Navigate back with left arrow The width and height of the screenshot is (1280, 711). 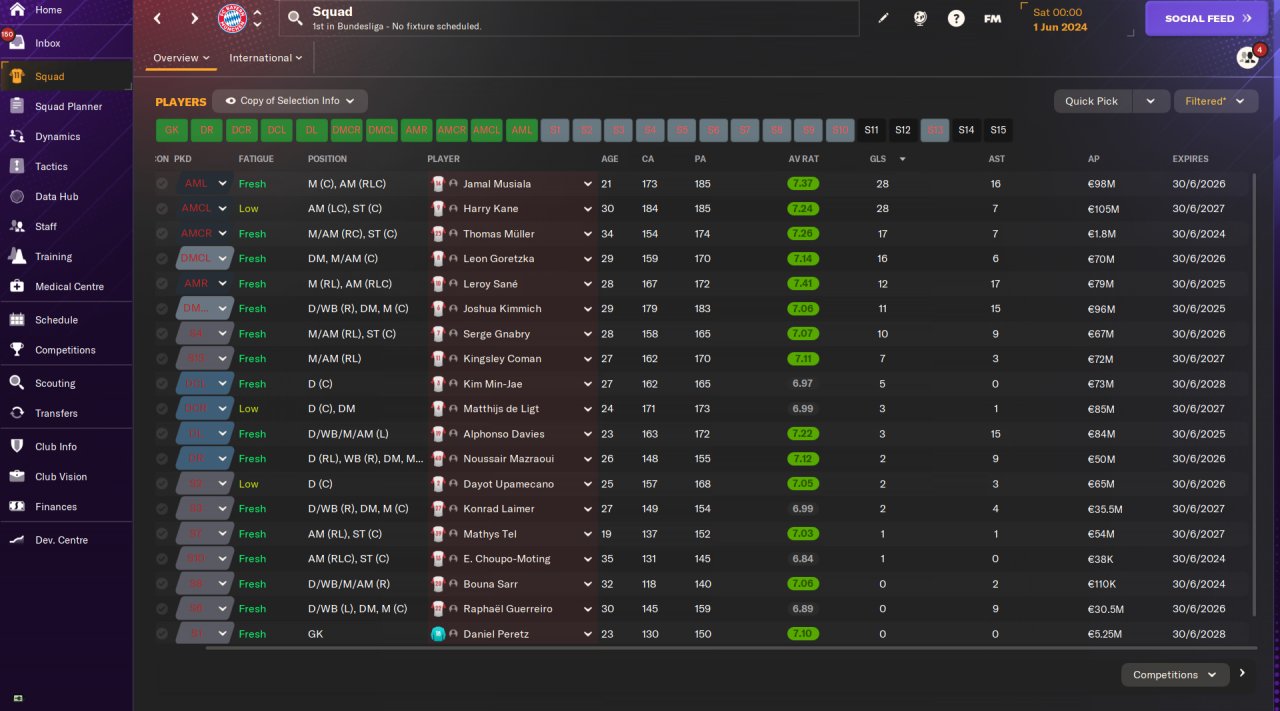click(x=158, y=18)
